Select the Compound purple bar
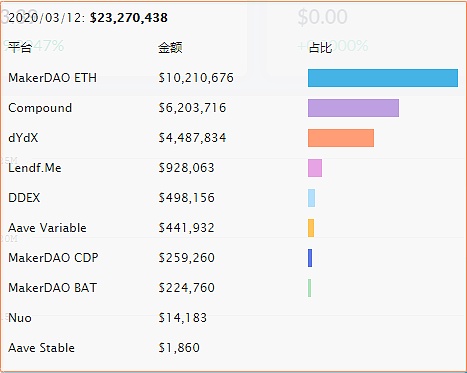Screen dimensions: 467x373 [353, 108]
